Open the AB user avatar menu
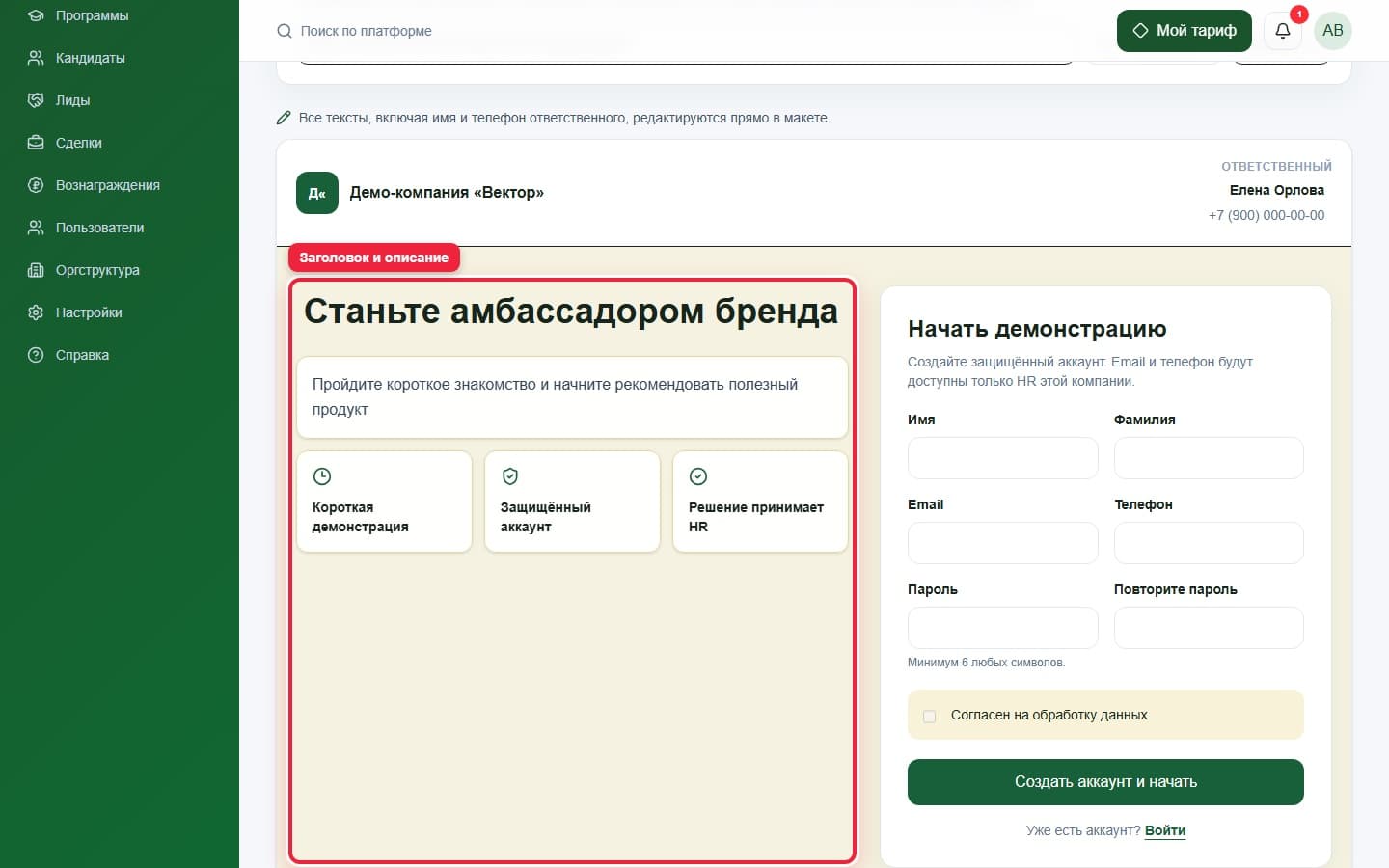Viewport: 1389px width, 868px height. click(1333, 31)
